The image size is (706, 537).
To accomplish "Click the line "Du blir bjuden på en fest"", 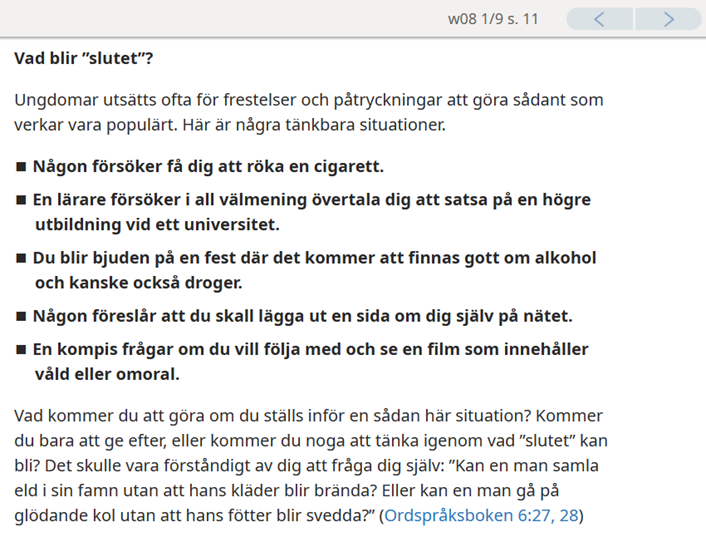I will tap(314, 258).
